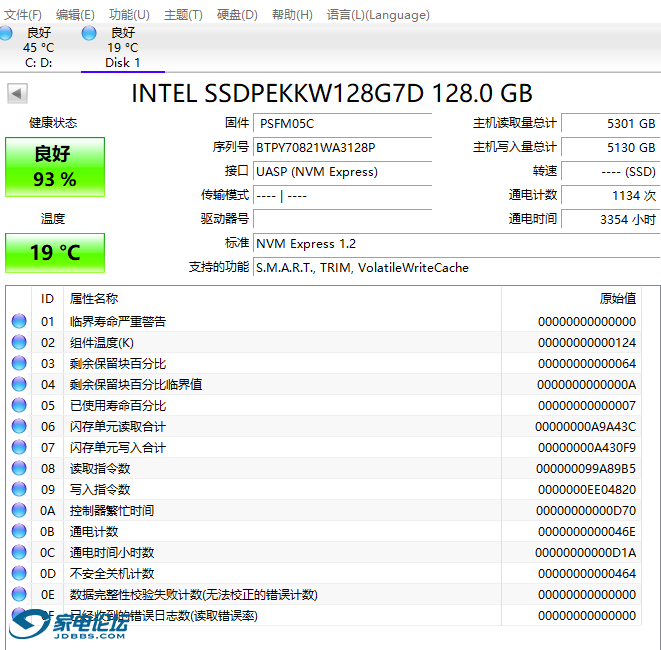
Task: Open the 语言(L)(Language) menu
Action: coord(378,15)
